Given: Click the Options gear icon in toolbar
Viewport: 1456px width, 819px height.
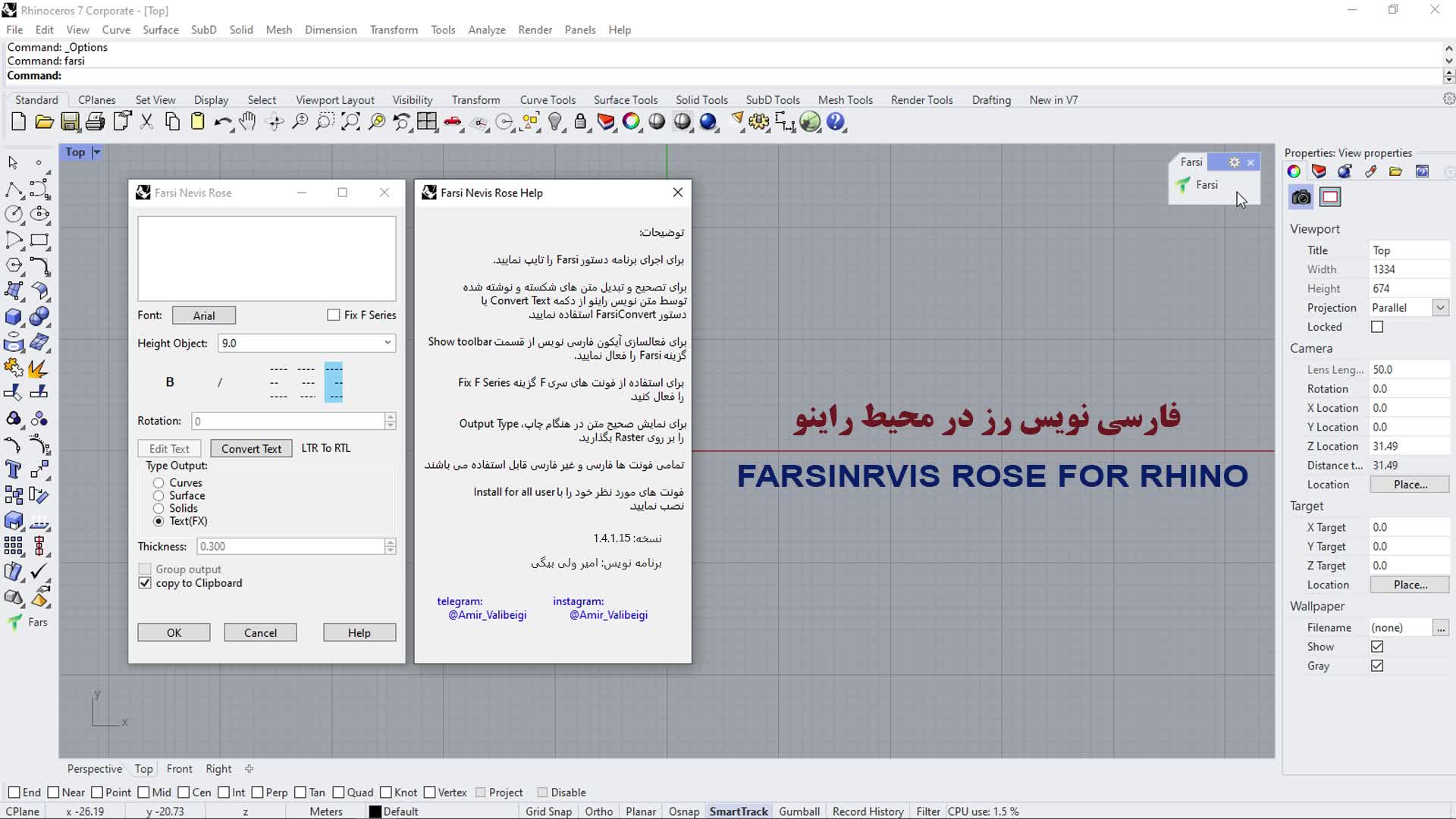Looking at the screenshot, I should (x=758, y=122).
